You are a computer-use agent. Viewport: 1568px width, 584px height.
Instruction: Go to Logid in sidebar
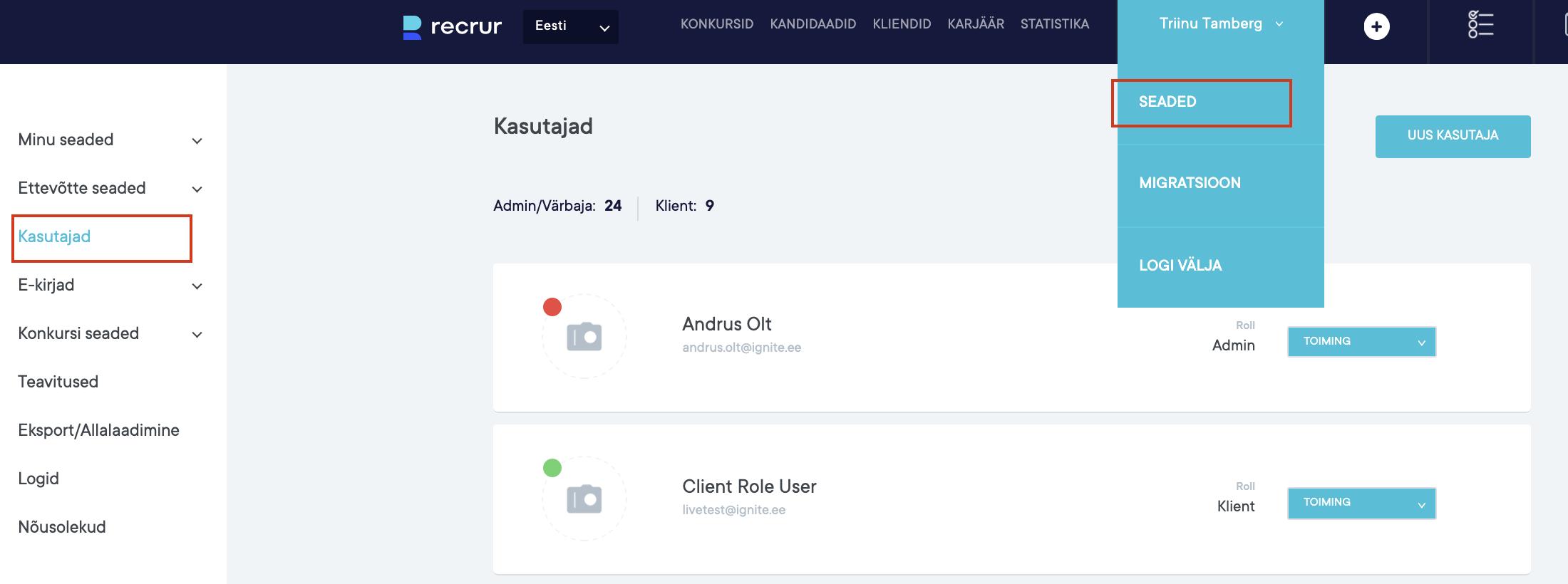coord(38,479)
